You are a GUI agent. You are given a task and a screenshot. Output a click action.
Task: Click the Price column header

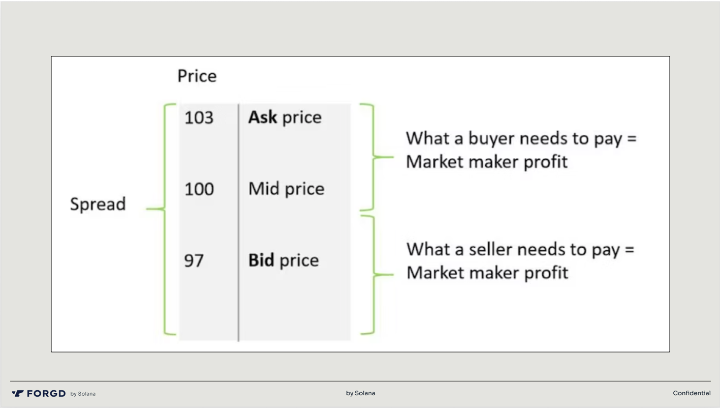pos(196,76)
